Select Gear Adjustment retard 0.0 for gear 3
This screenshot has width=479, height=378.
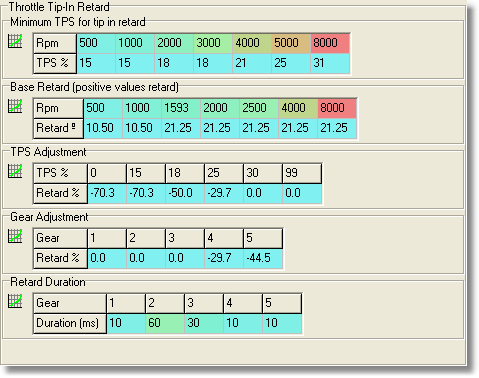coord(185,258)
